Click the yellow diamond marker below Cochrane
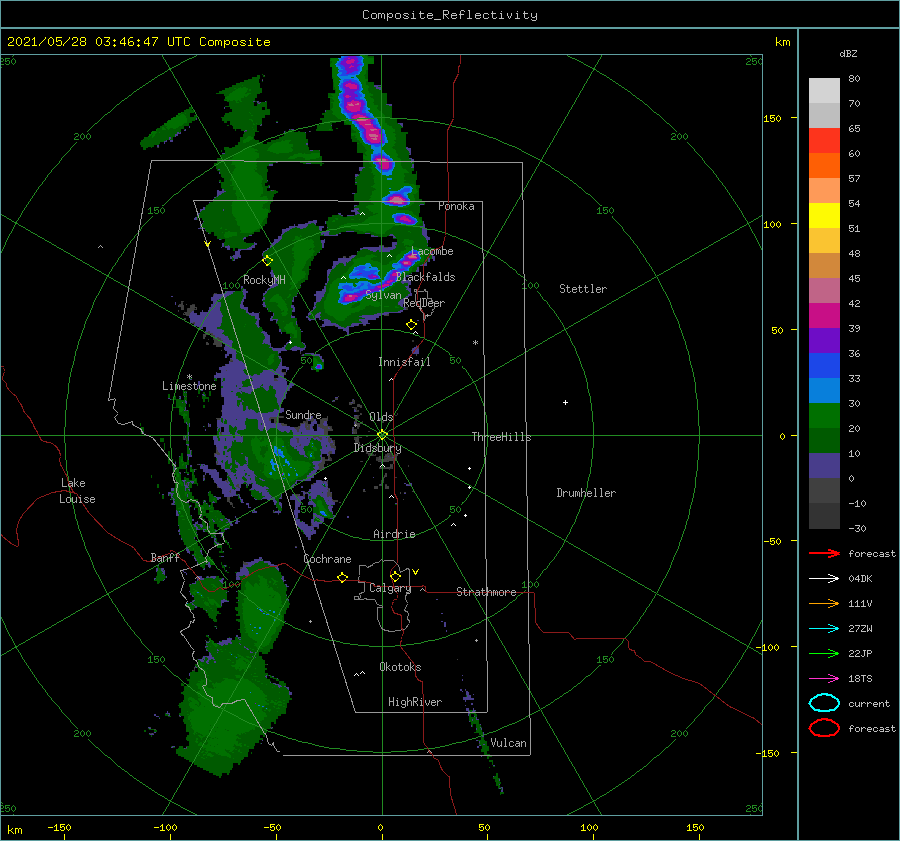 [342, 578]
